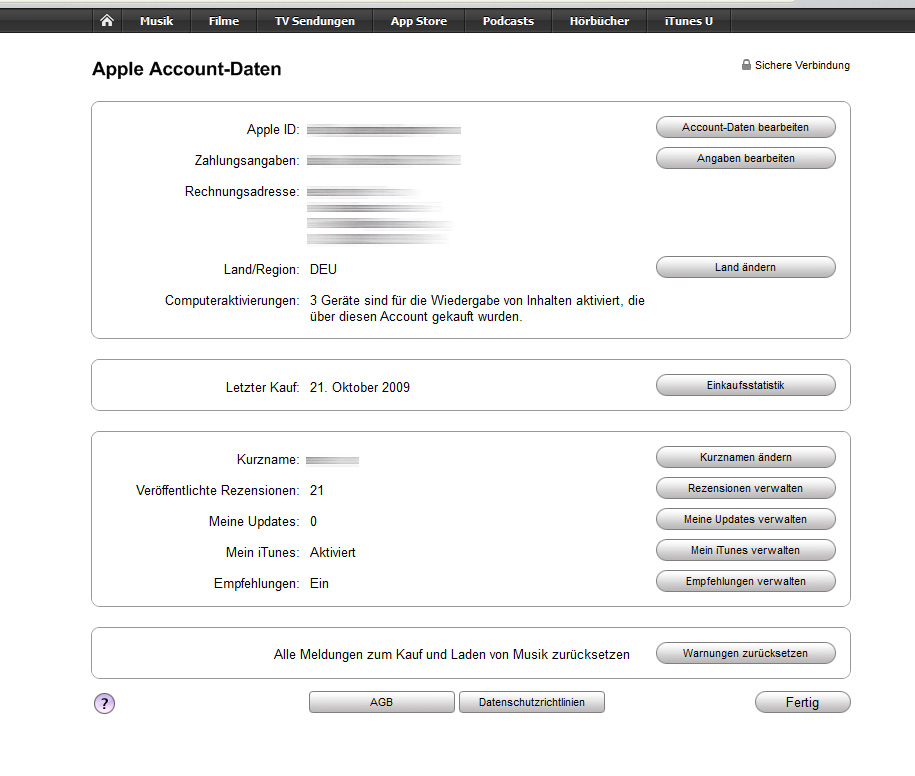The width and height of the screenshot is (915, 776).
Task: Finish with the Fertig button
Action: [x=802, y=702]
